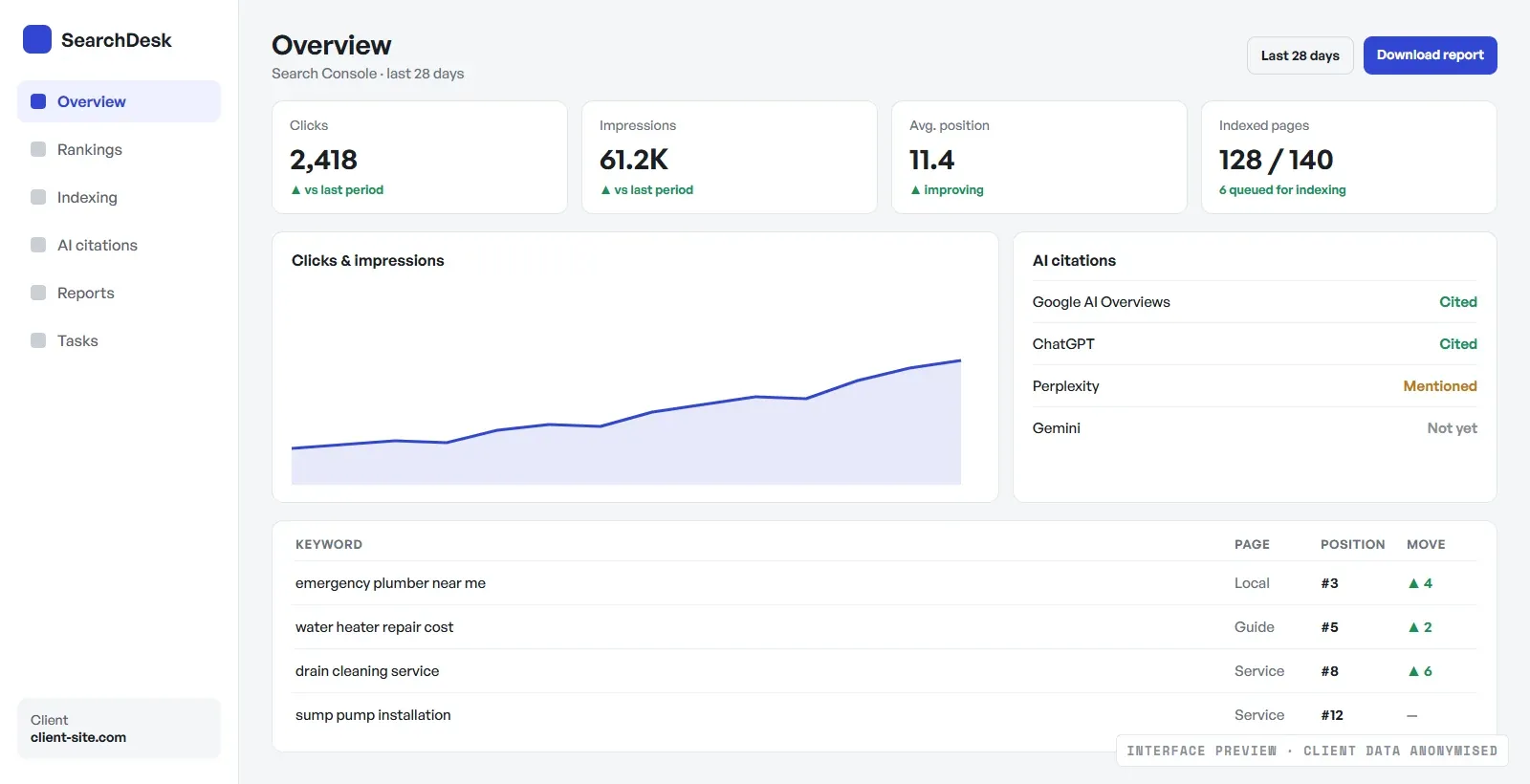
Task: Click the Clicks 'vs last period' trend text
Action: [337, 190]
